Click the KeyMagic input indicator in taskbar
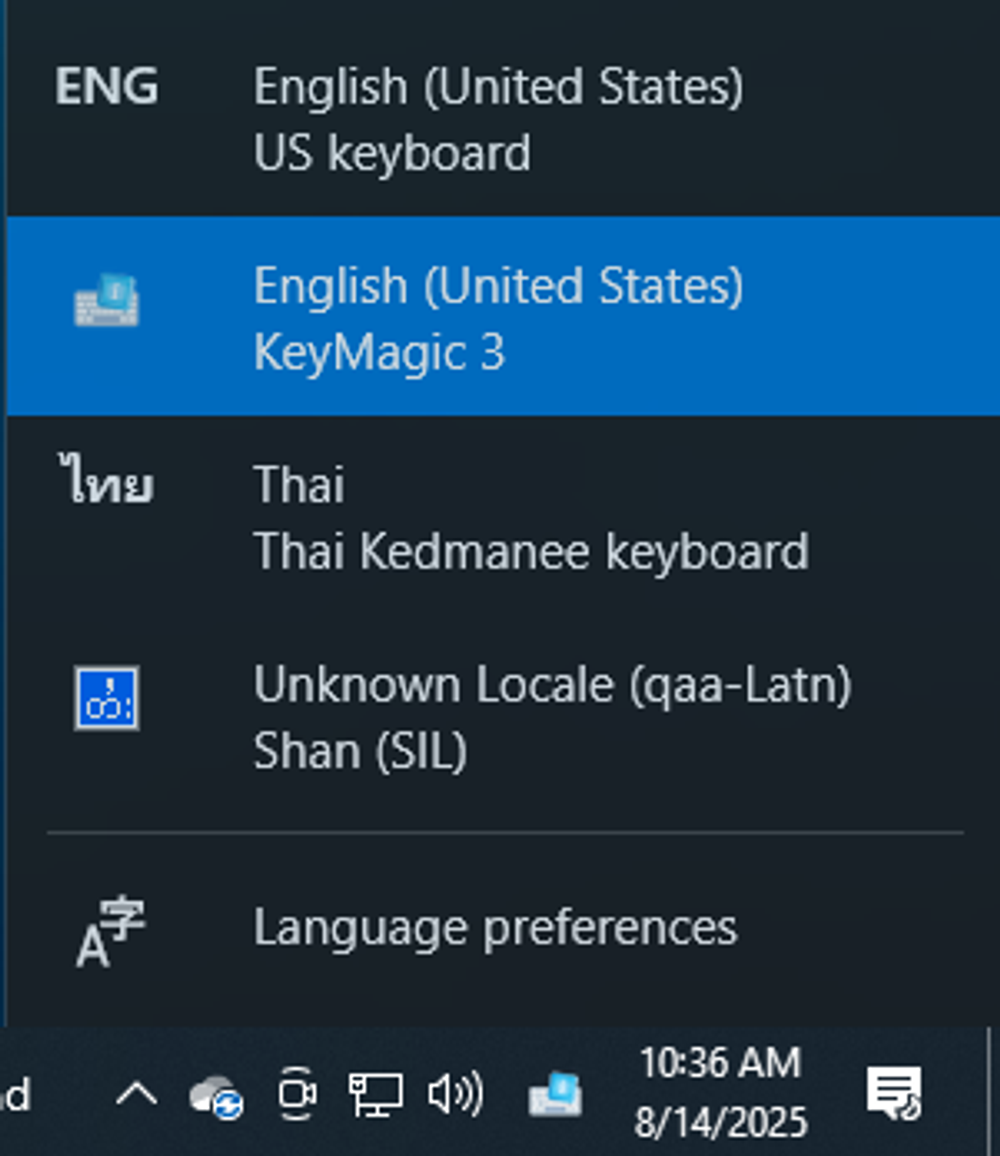 (x=555, y=1095)
